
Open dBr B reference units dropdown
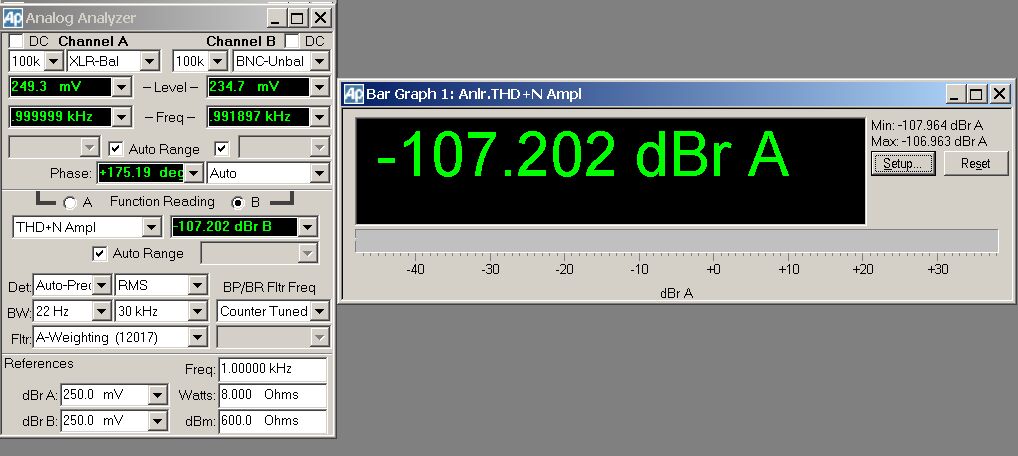pyautogui.click(x=157, y=421)
